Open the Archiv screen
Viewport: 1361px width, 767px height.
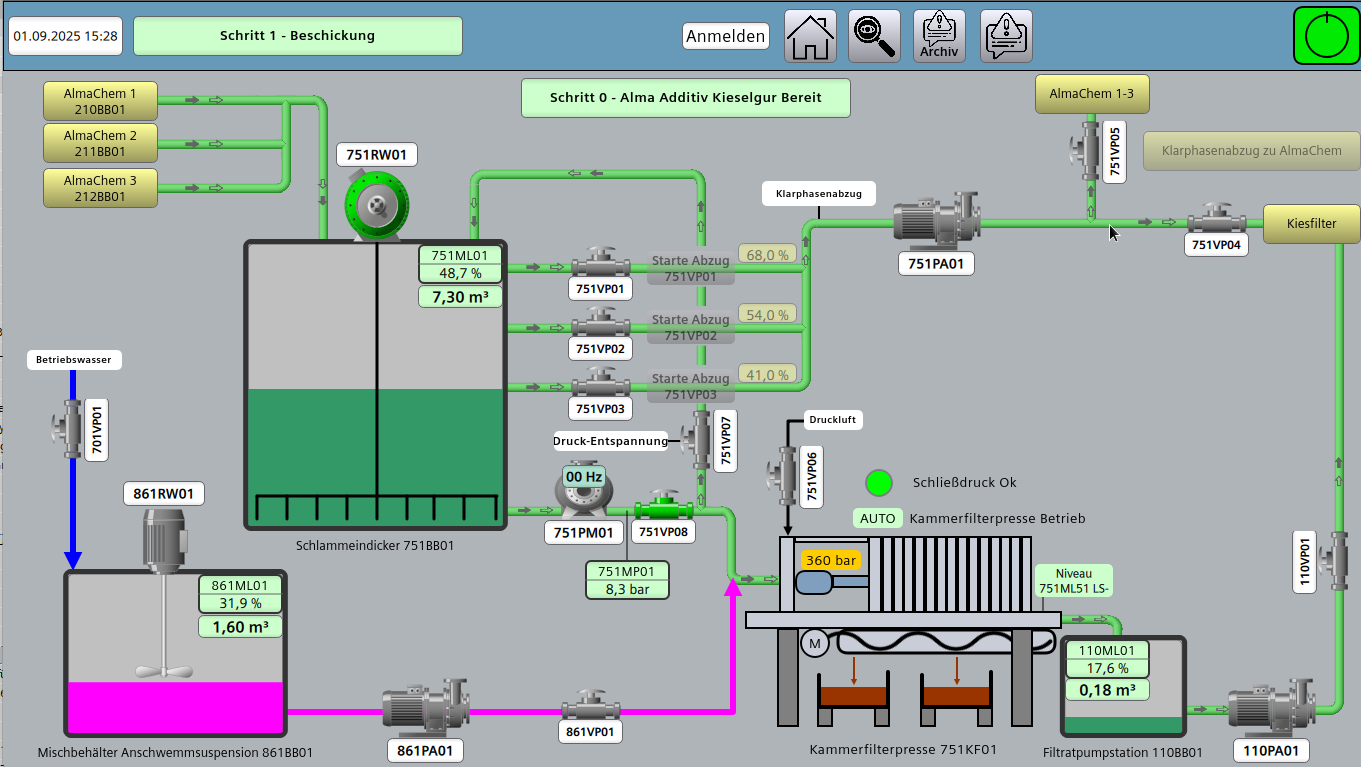point(939,35)
